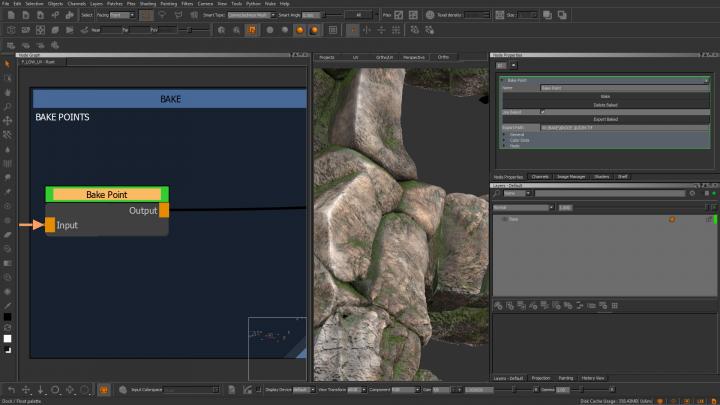This screenshot has height=405, width=720.
Task: Open the Image Manager tab
Action: (x=572, y=176)
